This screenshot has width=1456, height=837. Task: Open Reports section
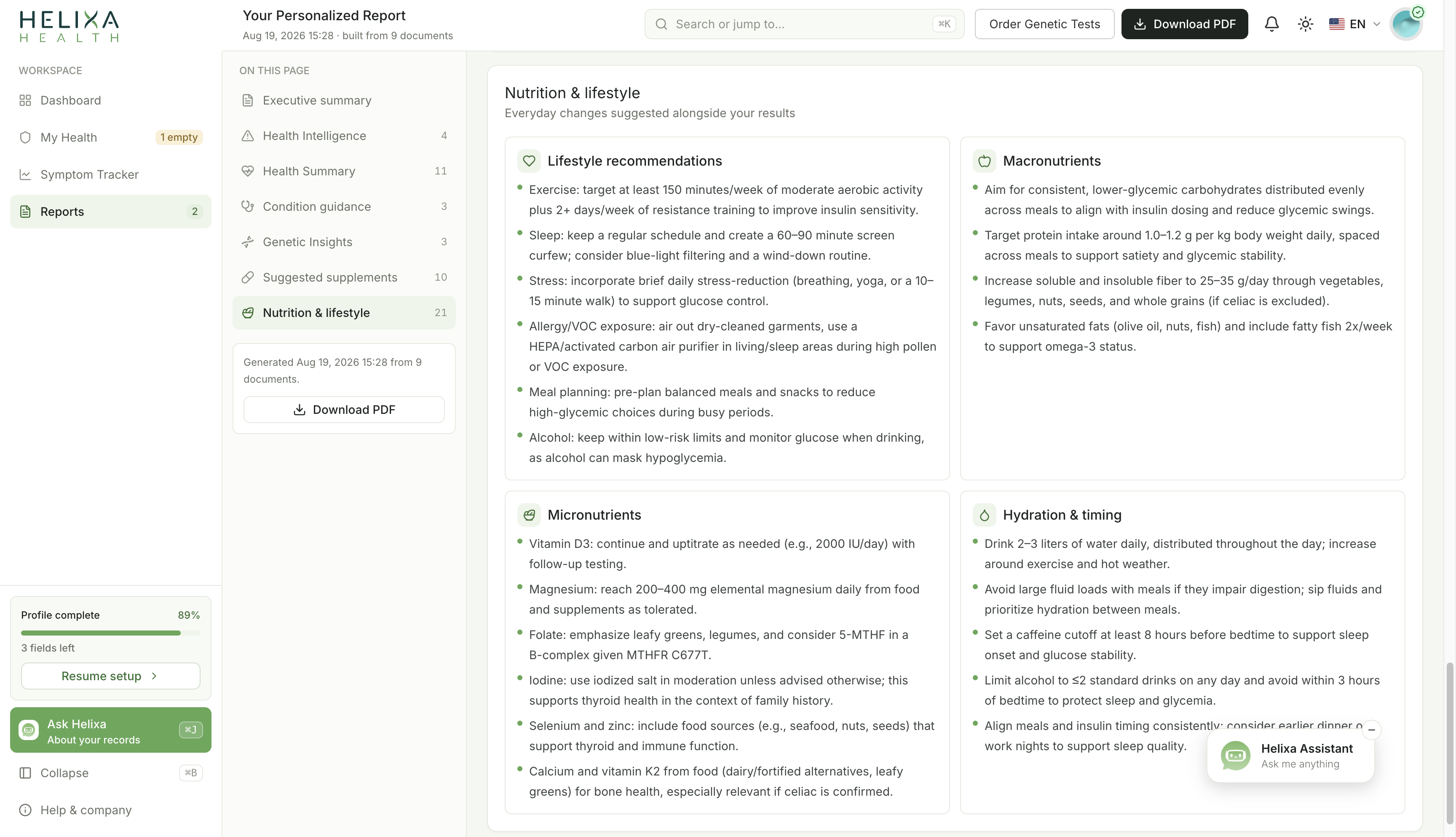tap(110, 212)
